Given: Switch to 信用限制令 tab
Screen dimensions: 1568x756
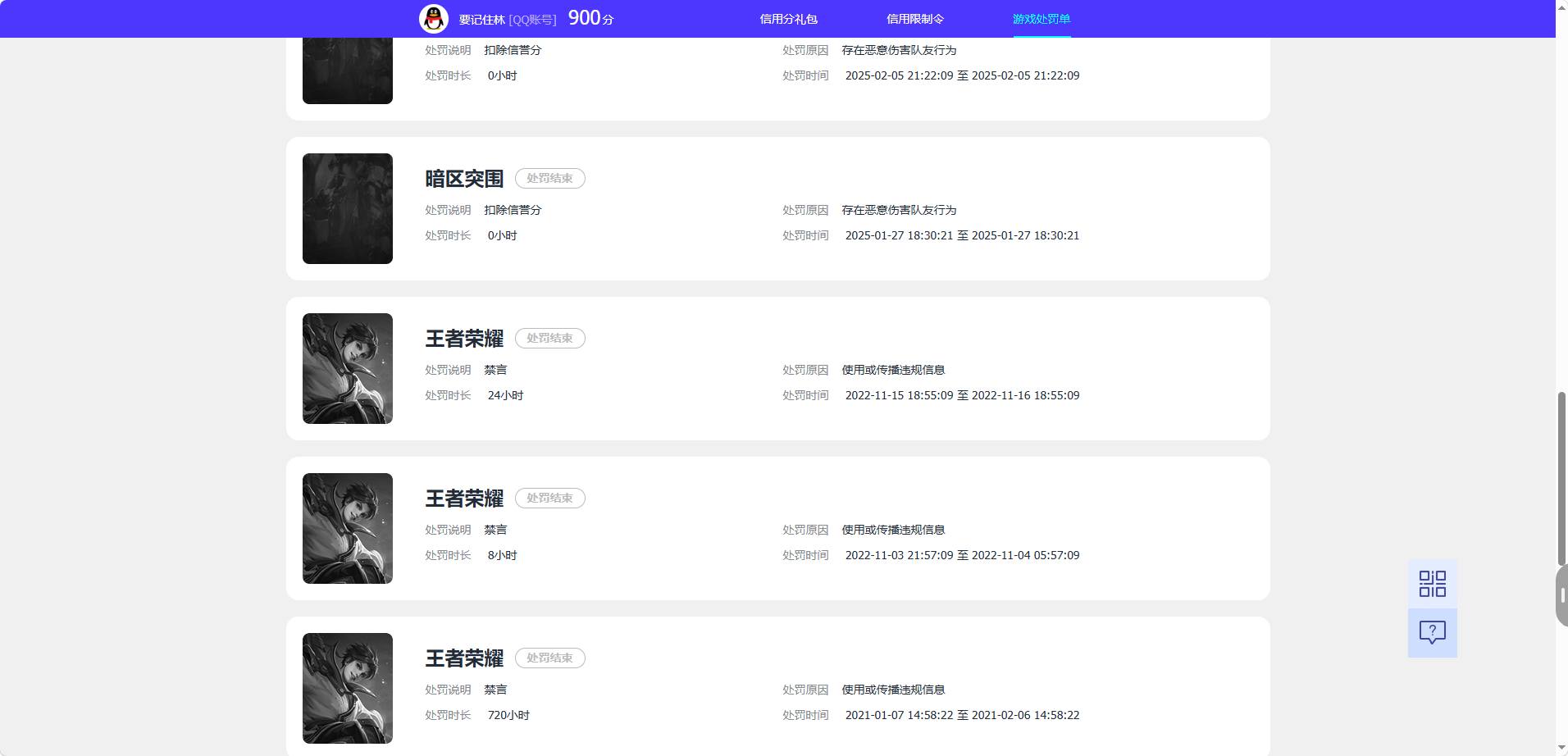Looking at the screenshot, I should [914, 19].
